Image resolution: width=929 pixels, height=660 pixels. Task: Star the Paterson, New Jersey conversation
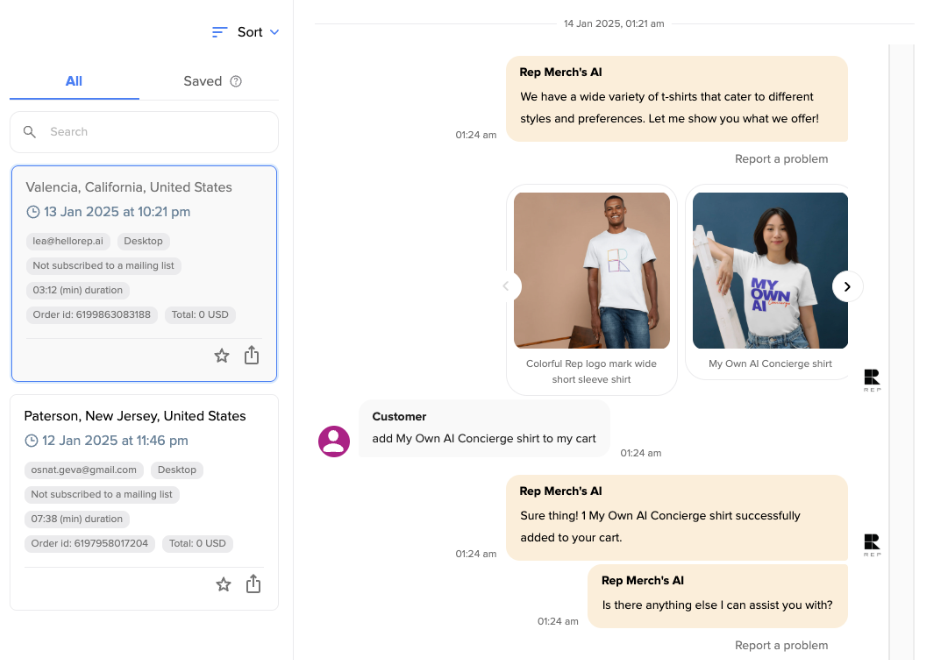pyautogui.click(x=224, y=584)
